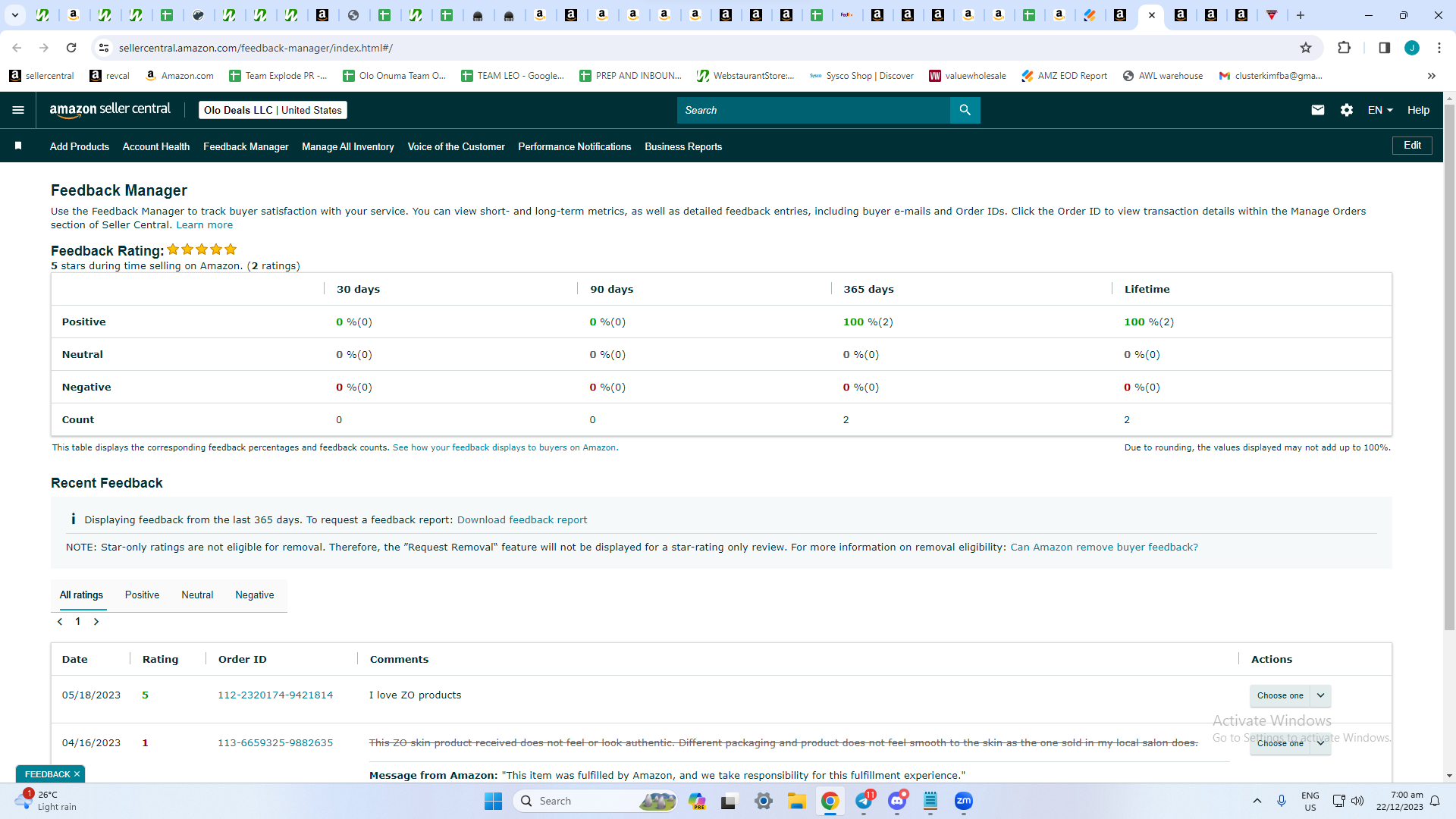Open Windows Start menu

(x=493, y=801)
